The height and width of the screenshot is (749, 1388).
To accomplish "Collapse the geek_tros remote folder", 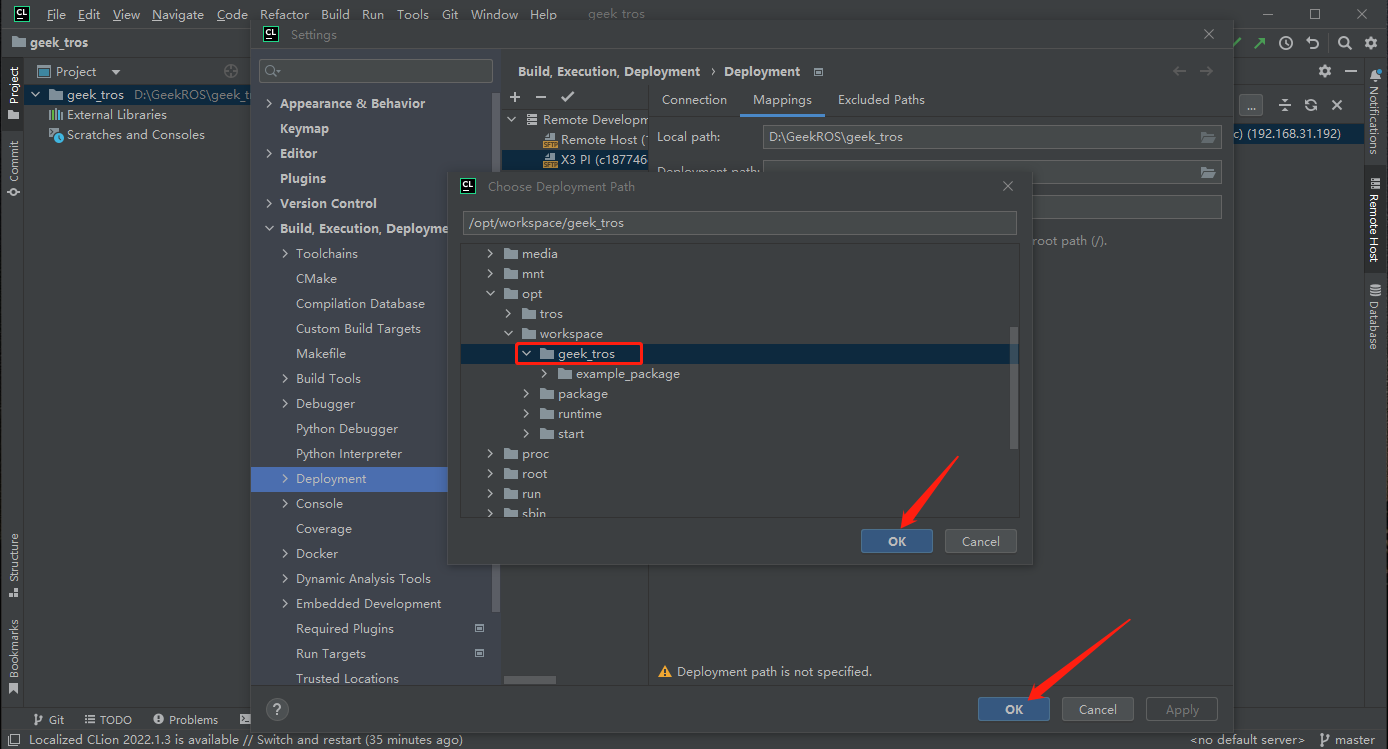I will pos(526,354).
